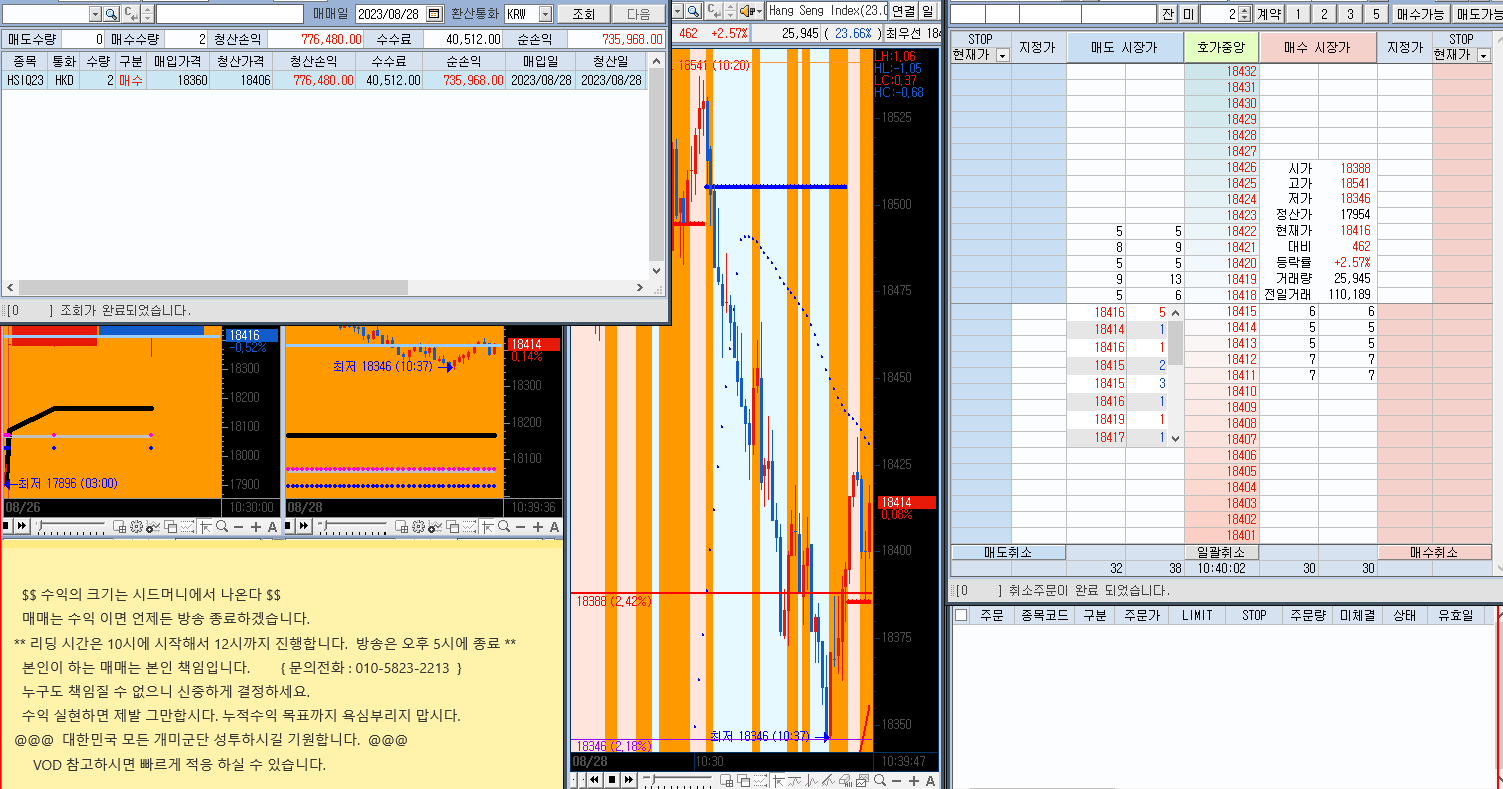1503x789 pixels.
Task: Click the letter A text icon on the Hang Seng chart toolbar
Action: [930, 779]
